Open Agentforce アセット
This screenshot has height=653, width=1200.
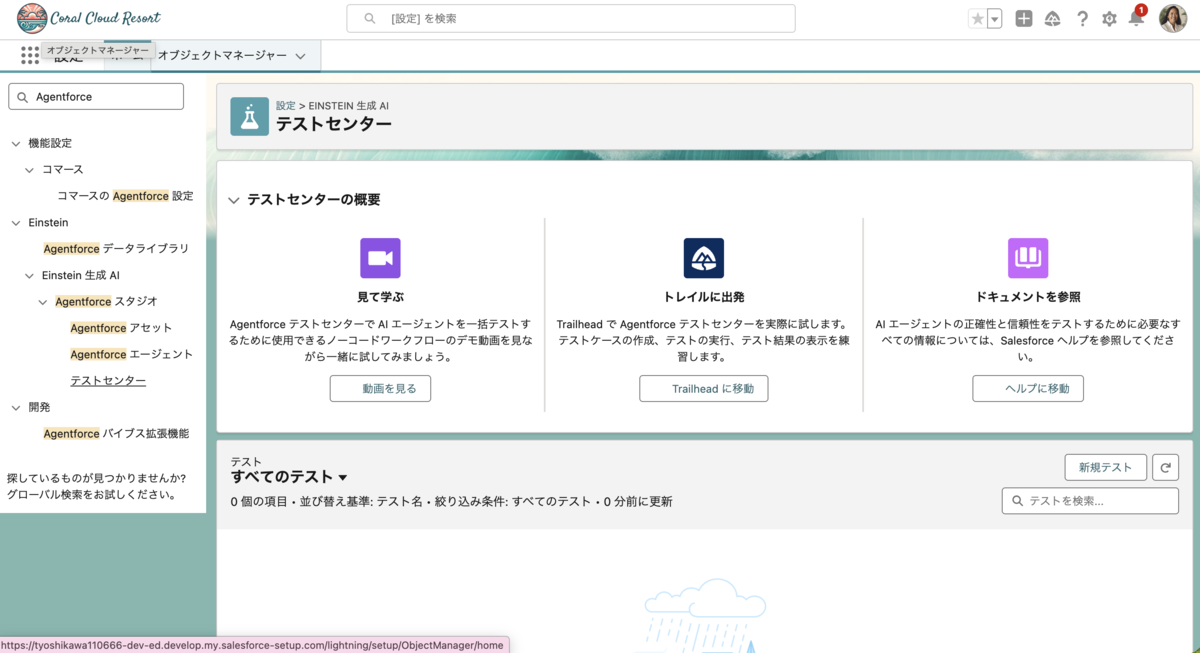tap(121, 328)
